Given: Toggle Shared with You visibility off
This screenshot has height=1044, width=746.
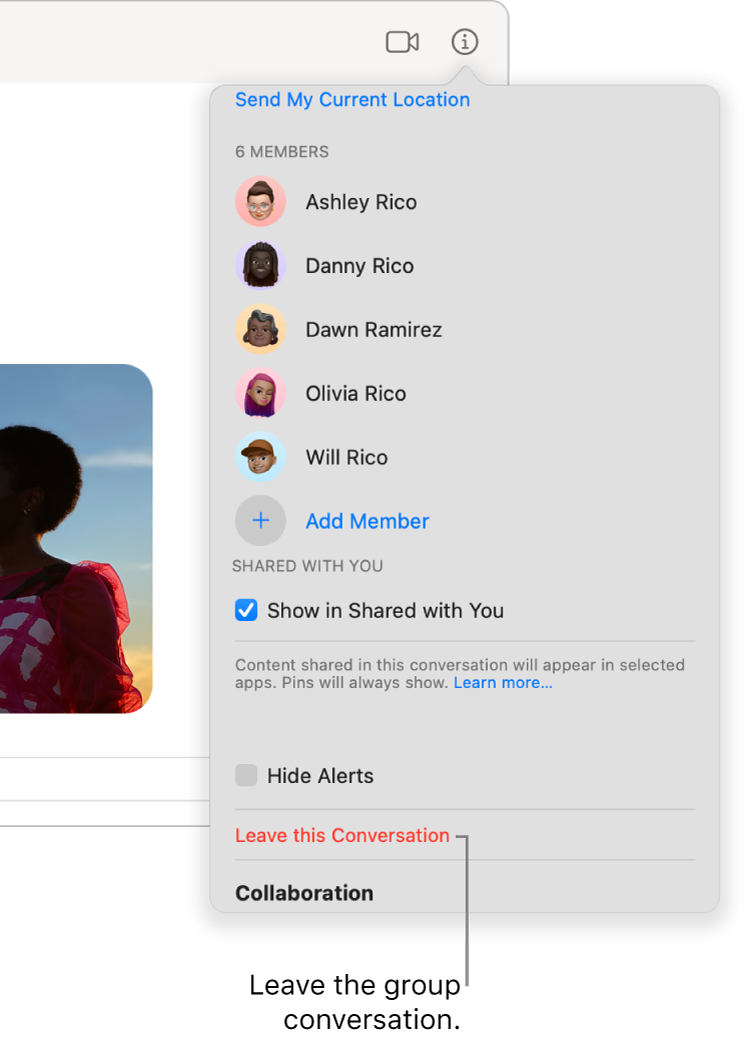Looking at the screenshot, I should point(246,610).
